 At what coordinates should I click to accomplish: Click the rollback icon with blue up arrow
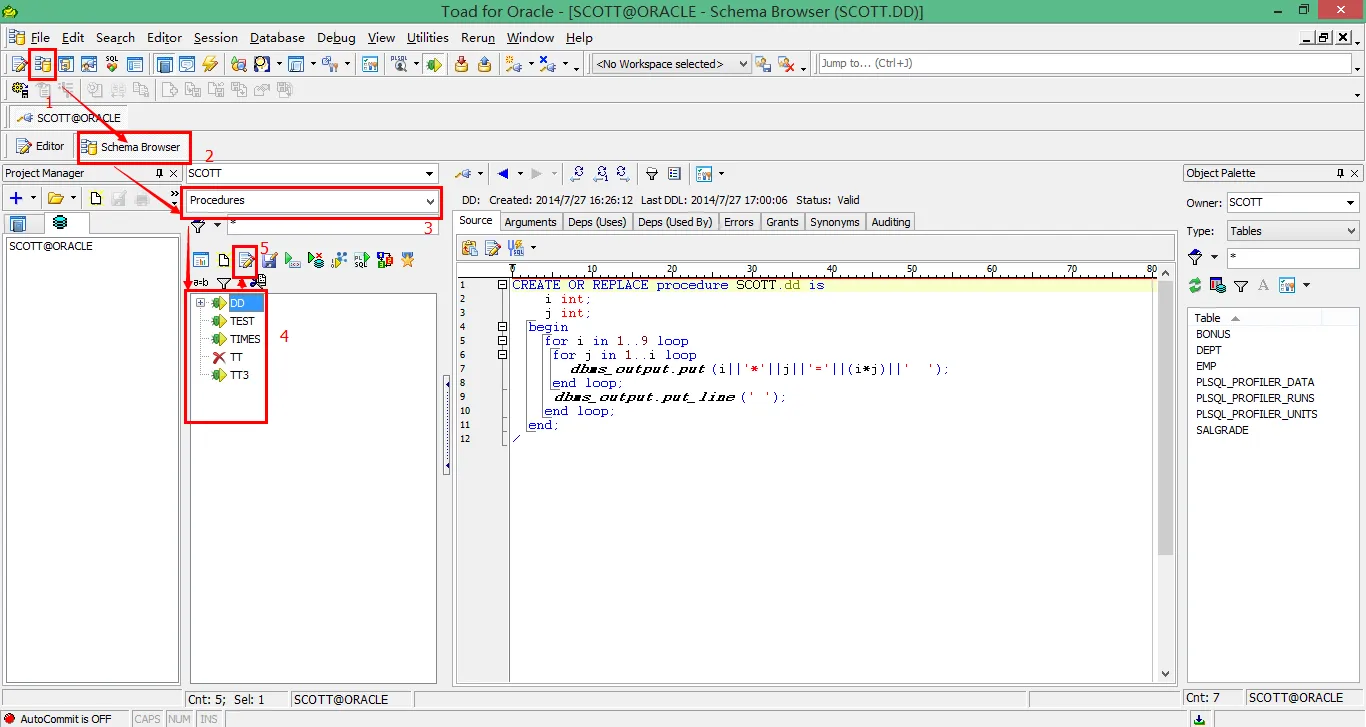(x=484, y=64)
